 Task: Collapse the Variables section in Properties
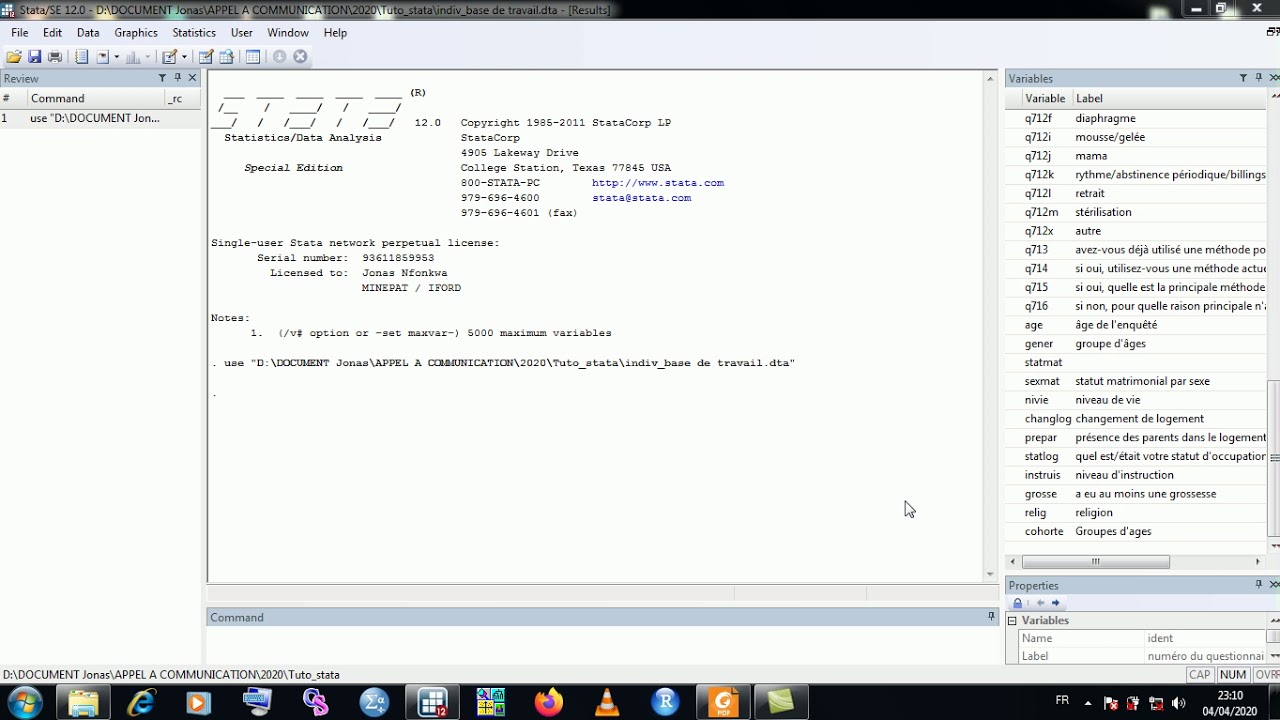pos(1012,621)
